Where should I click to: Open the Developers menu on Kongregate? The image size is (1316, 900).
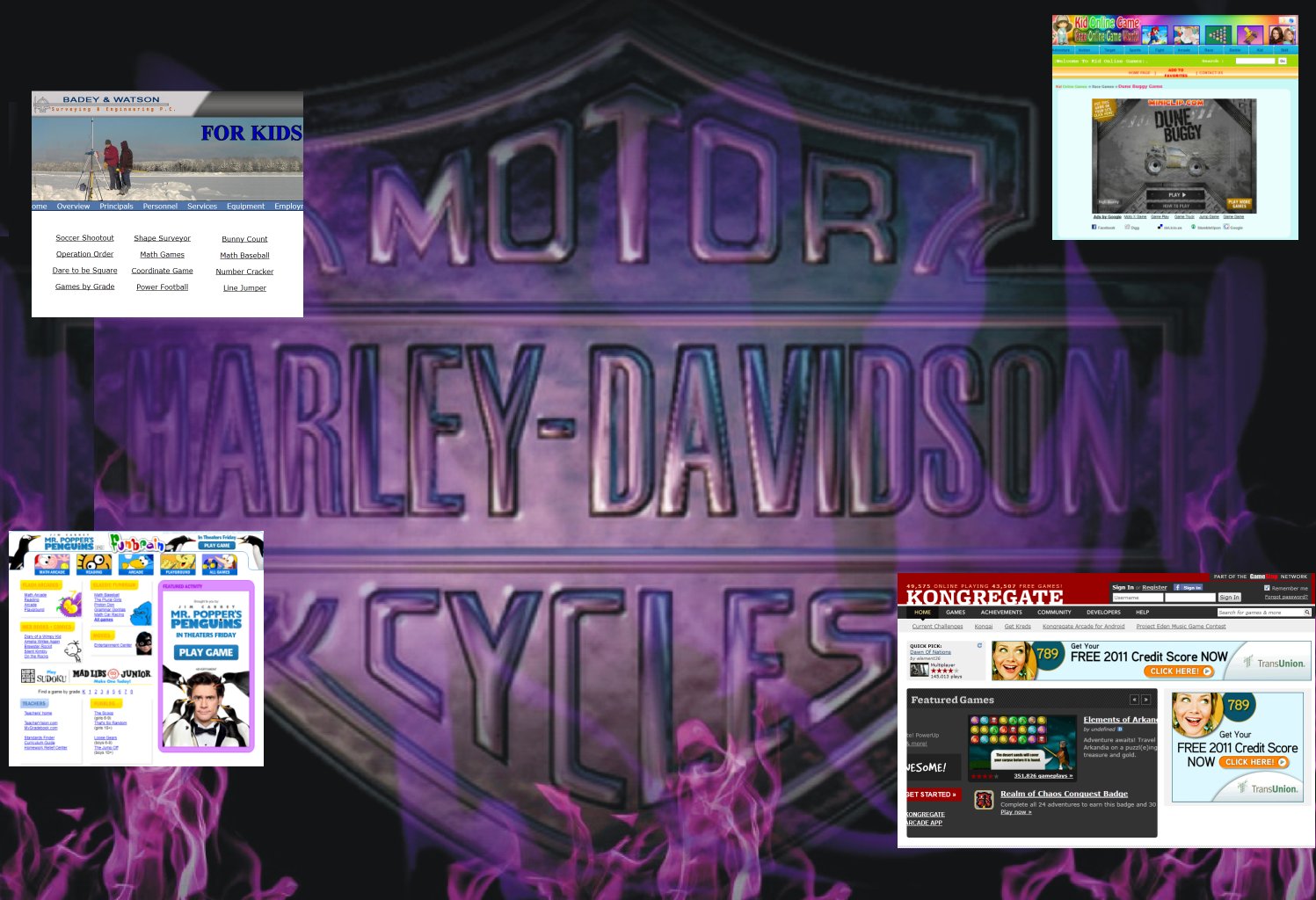pos(1103,612)
